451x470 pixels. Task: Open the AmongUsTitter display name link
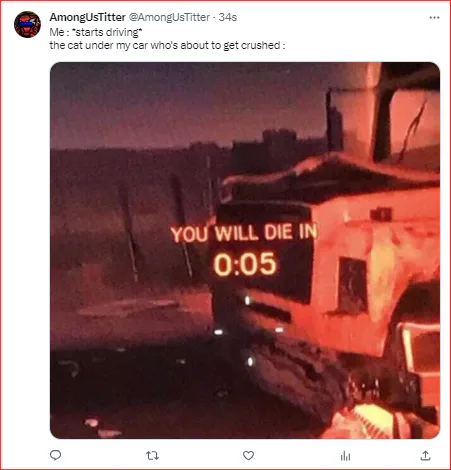[87, 17]
